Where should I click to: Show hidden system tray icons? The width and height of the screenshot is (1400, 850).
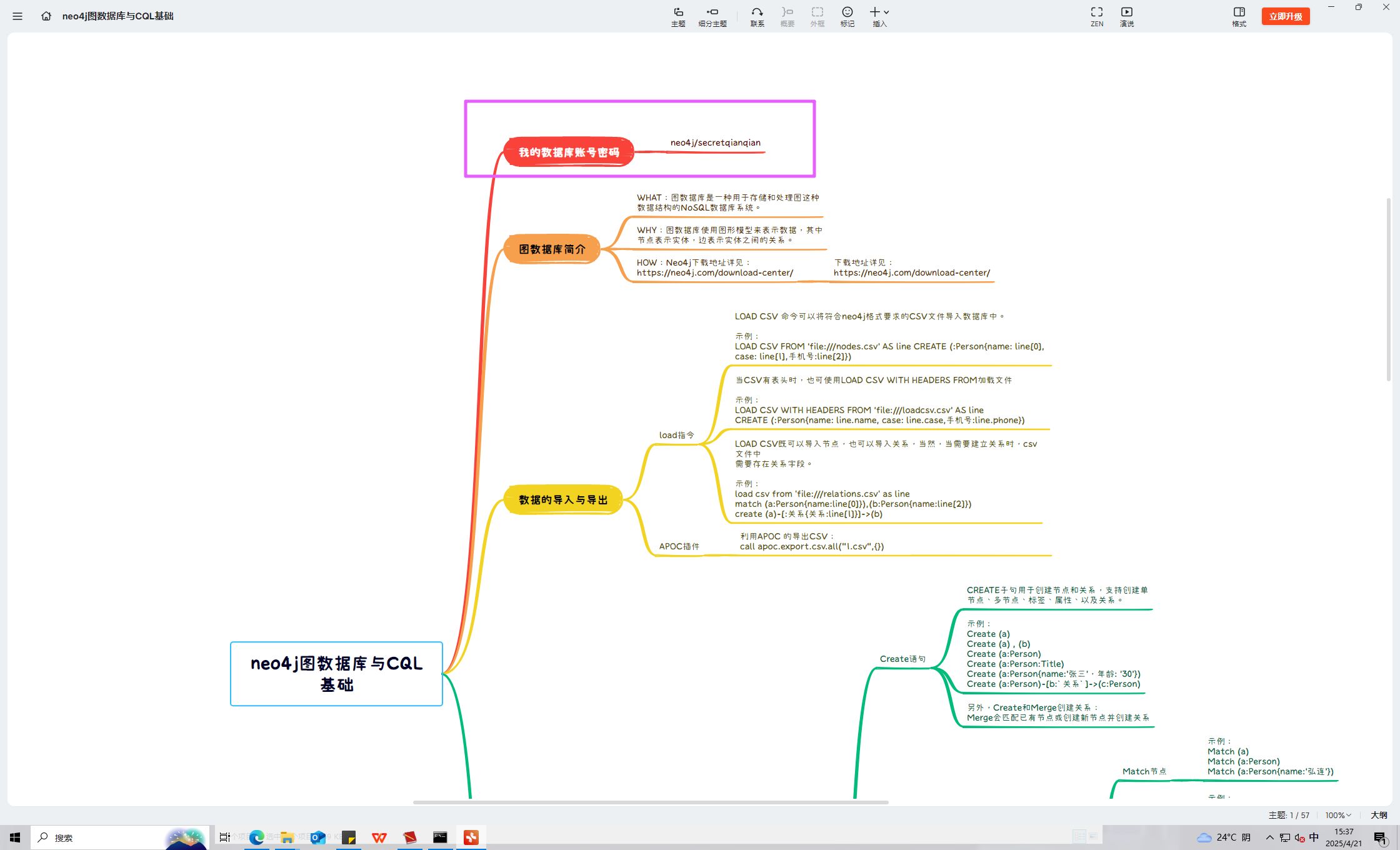tap(1270, 837)
